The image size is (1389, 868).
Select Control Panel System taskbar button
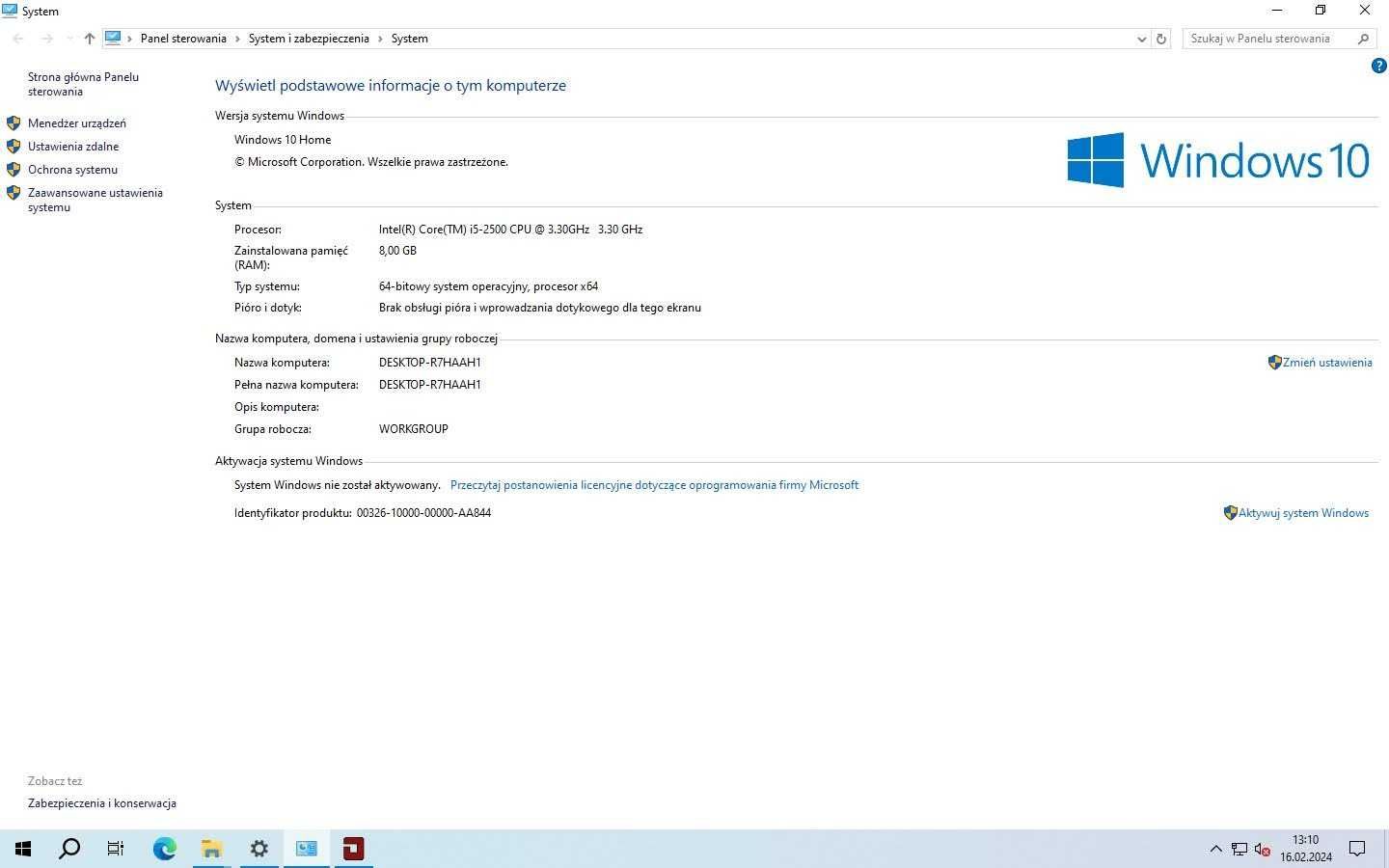coord(306,849)
